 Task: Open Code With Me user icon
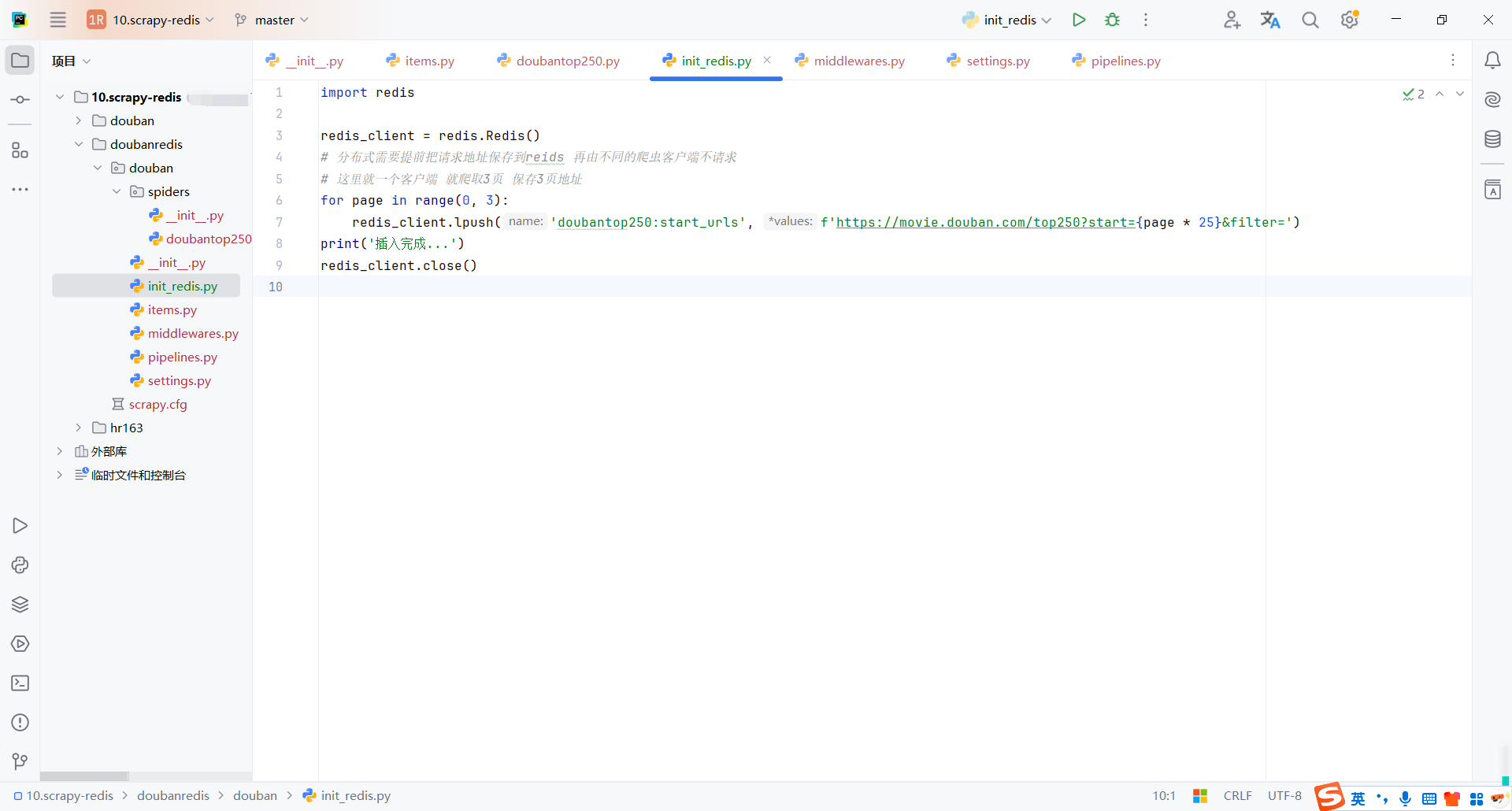tap(1232, 20)
